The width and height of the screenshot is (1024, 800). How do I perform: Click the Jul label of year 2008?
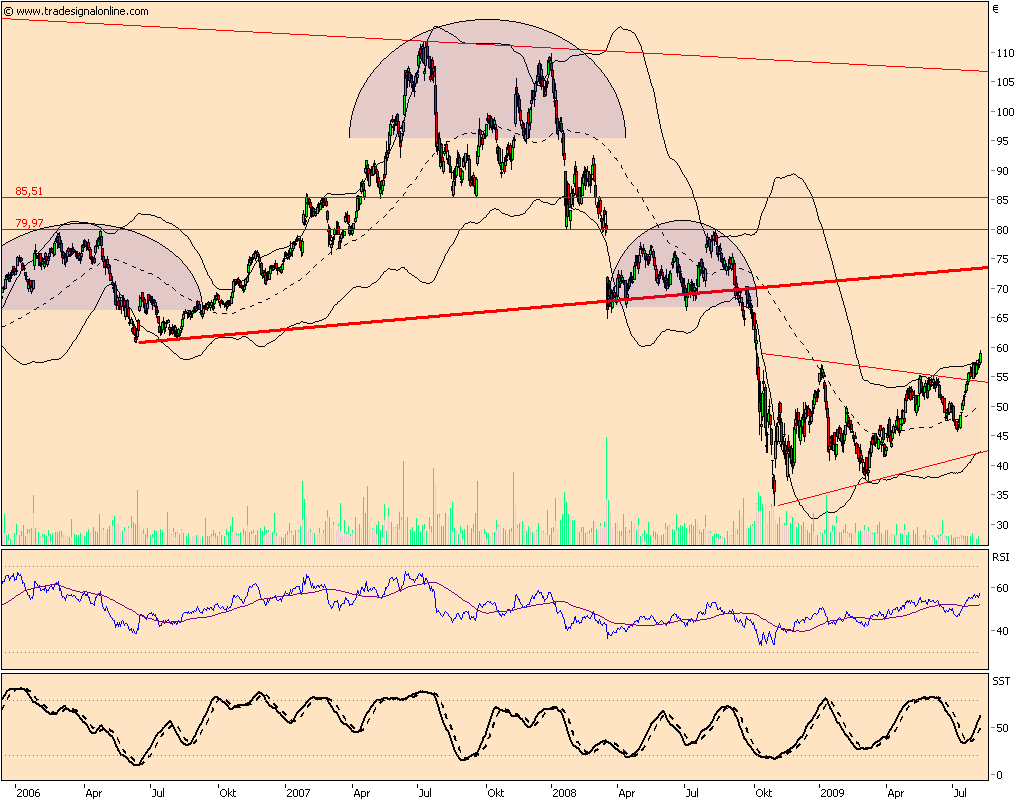(x=692, y=793)
